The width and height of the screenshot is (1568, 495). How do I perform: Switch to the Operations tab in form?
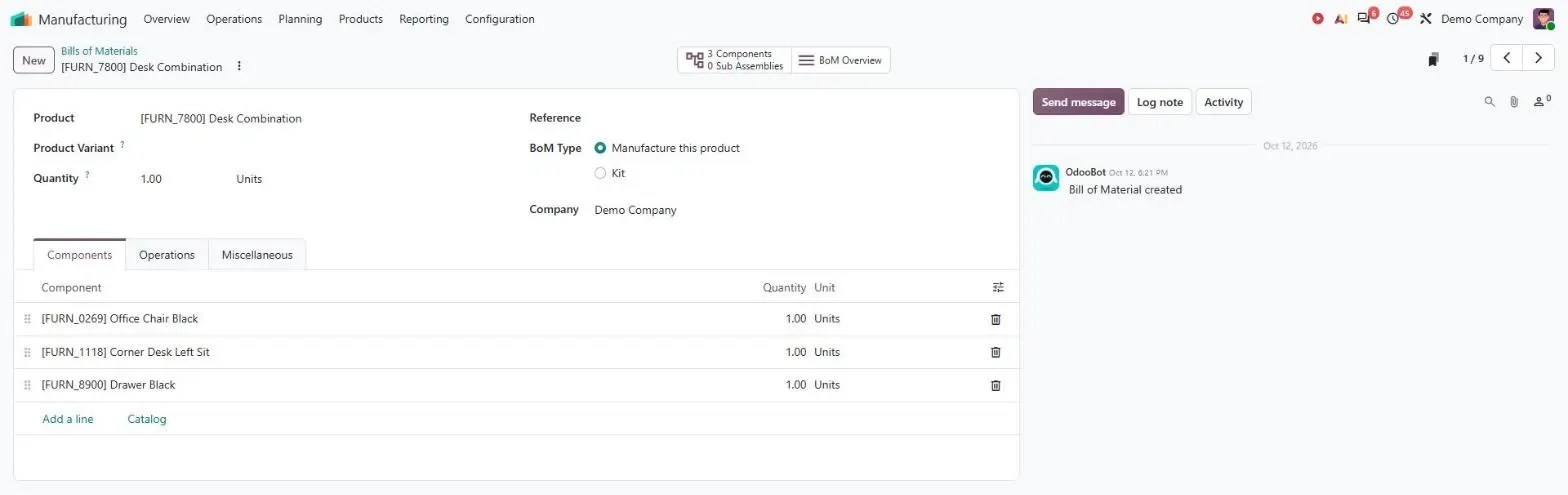click(167, 255)
